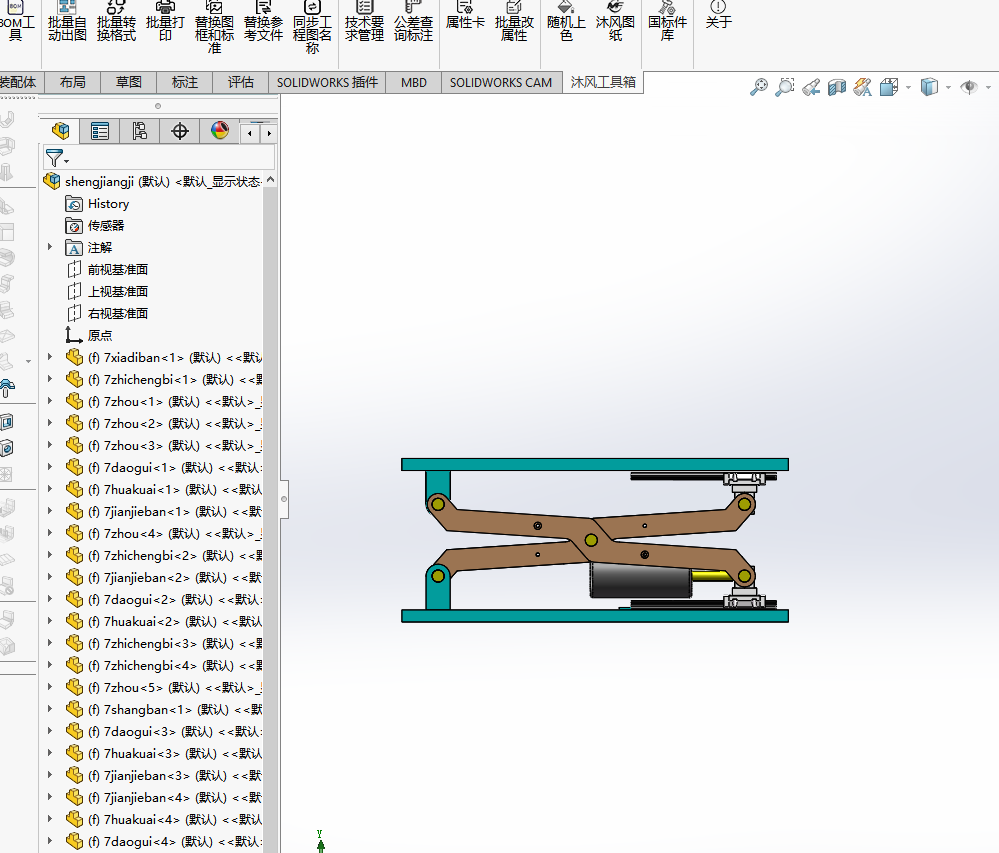This screenshot has height=853, width=999.
Task: Toggle Hide/Show Items eye icon
Action: tap(968, 88)
